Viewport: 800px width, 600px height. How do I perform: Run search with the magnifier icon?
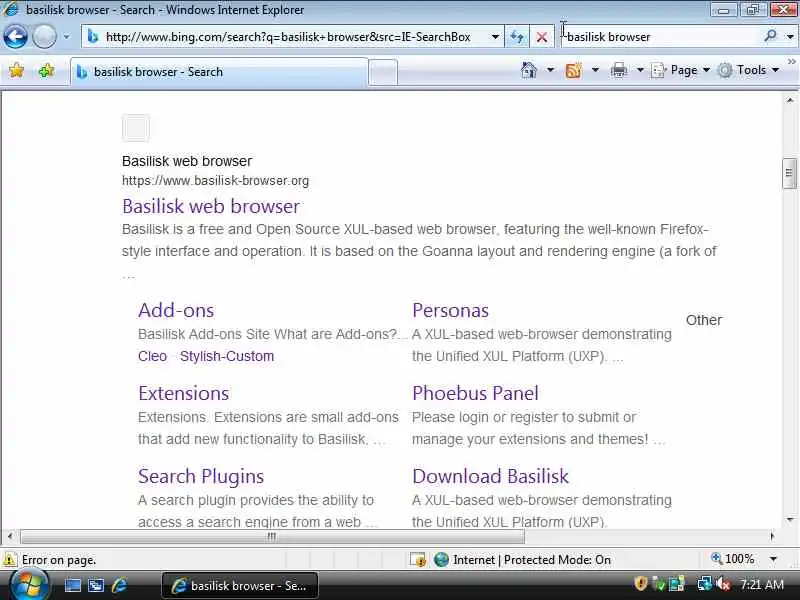coord(770,36)
